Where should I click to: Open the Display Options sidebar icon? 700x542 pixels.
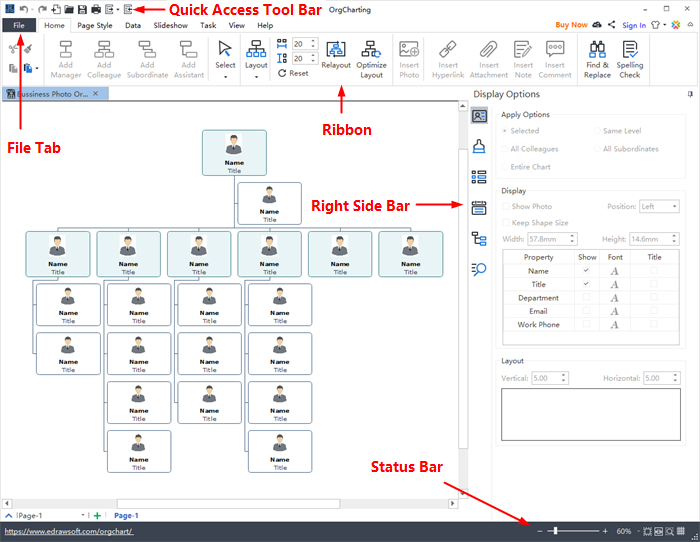tap(479, 116)
